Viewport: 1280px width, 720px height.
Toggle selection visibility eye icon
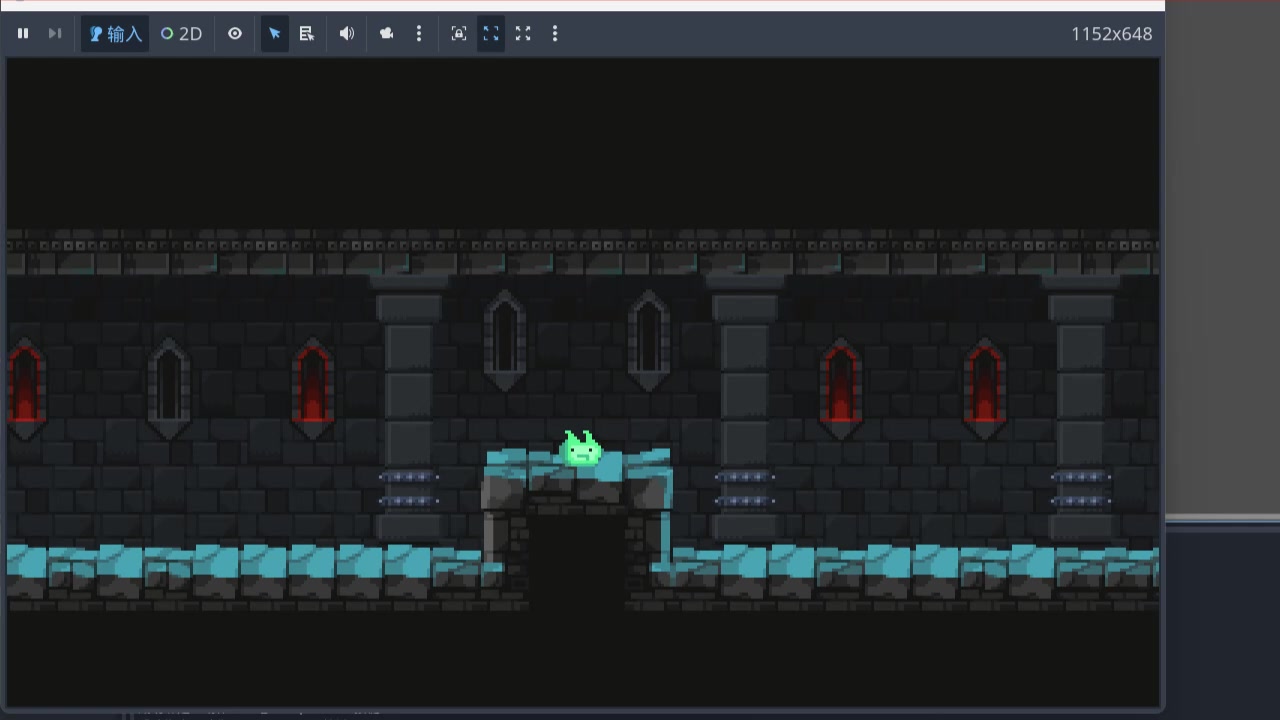click(235, 34)
